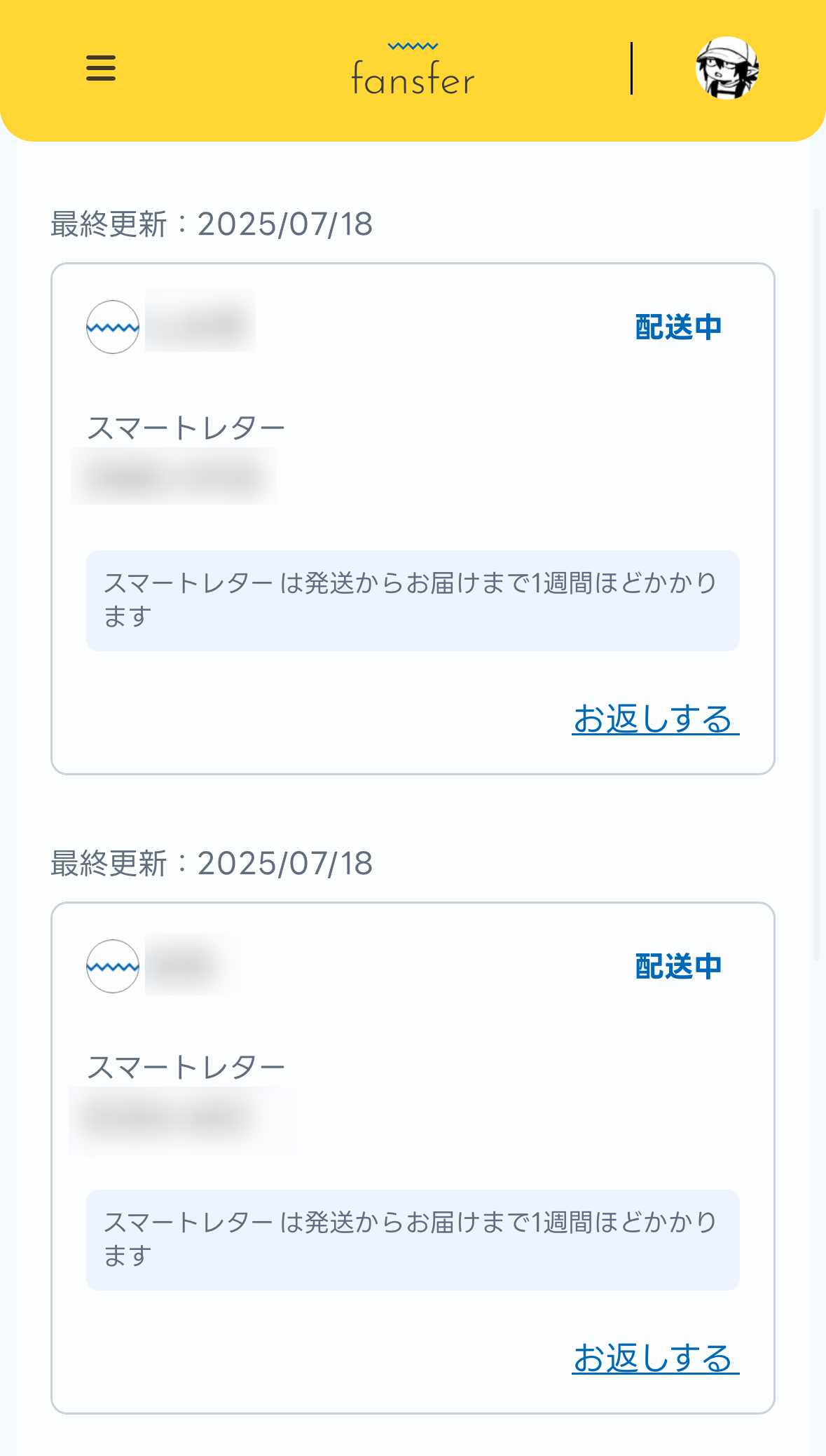Click the page's vertical scrollbar
826x1456 pixels.
coord(816,582)
